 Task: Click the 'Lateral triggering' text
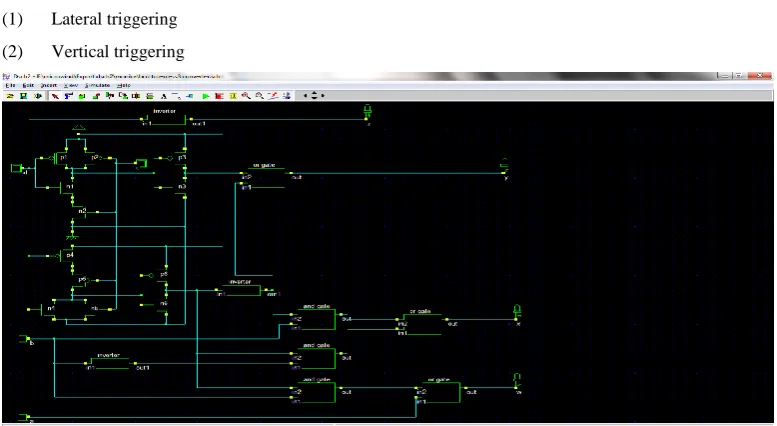[114, 19]
